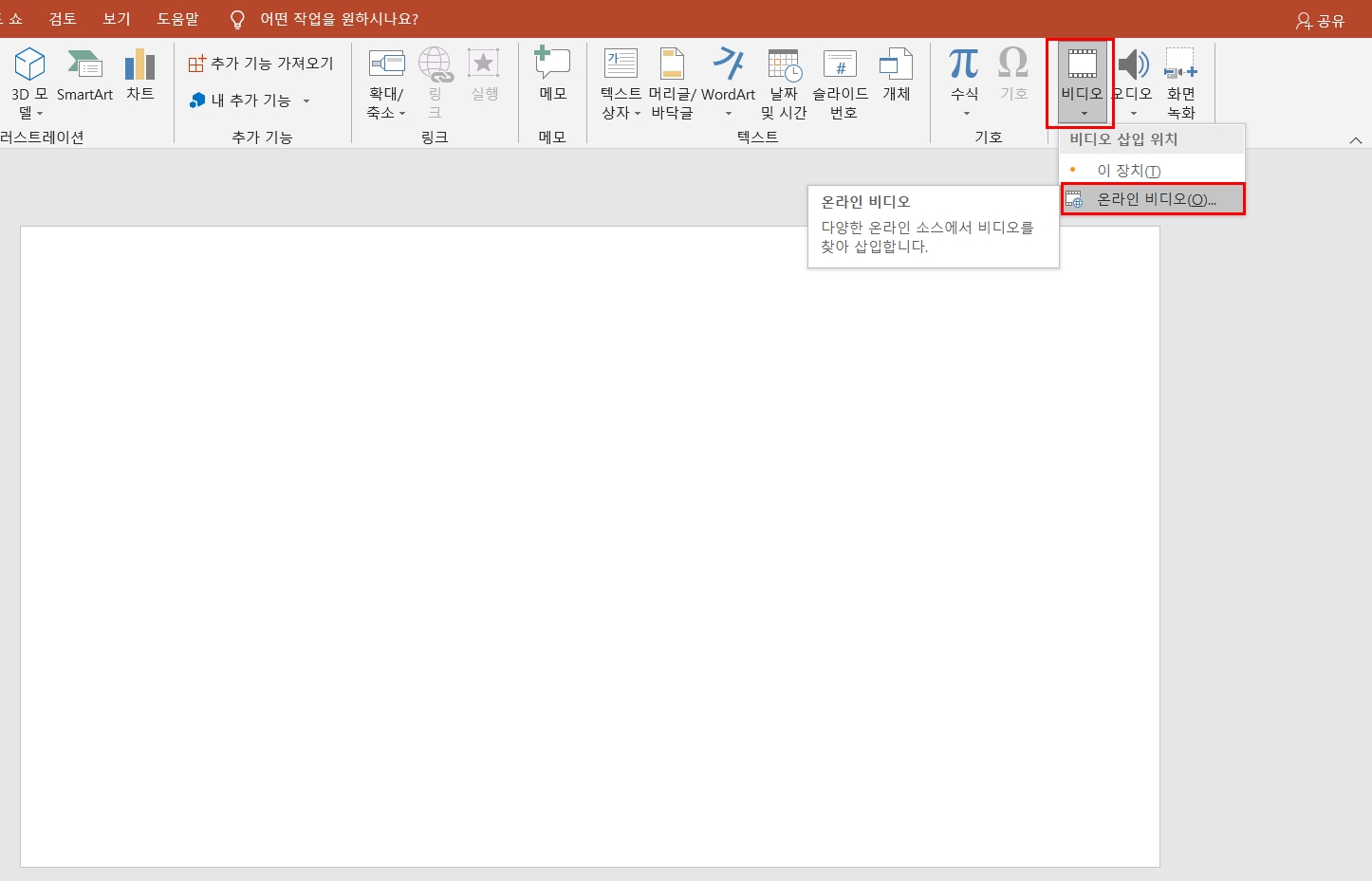Start 화면 녹화 (Screen Recording)
Screen dimensions: 1372x881
point(1180,83)
